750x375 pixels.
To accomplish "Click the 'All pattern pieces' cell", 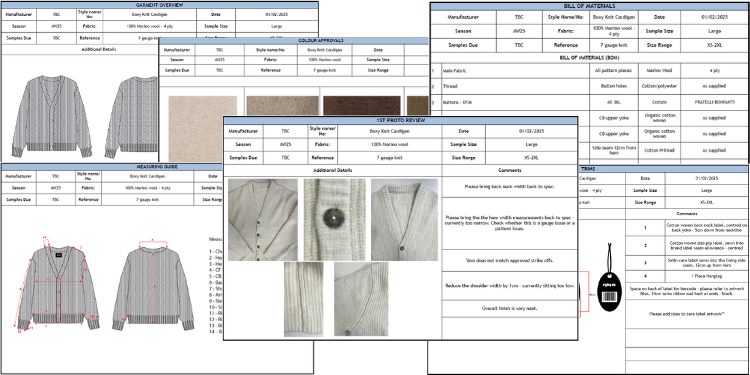I will [x=614, y=70].
